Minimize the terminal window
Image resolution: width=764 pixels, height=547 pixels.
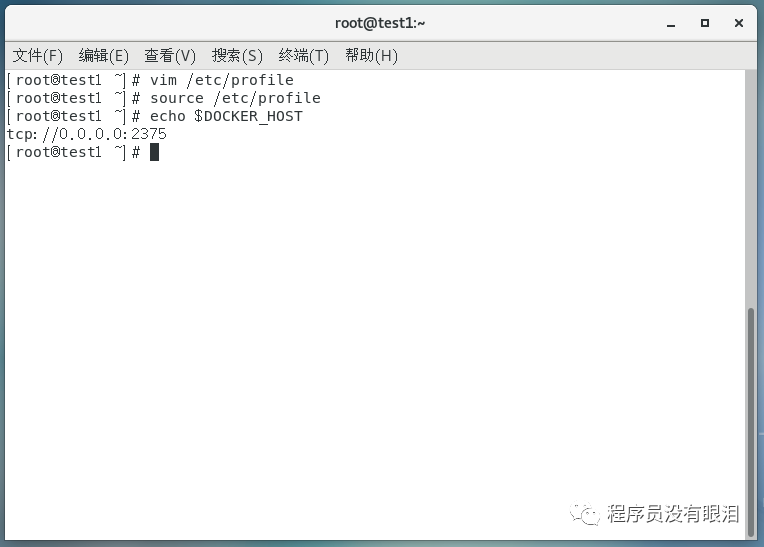click(x=671, y=23)
